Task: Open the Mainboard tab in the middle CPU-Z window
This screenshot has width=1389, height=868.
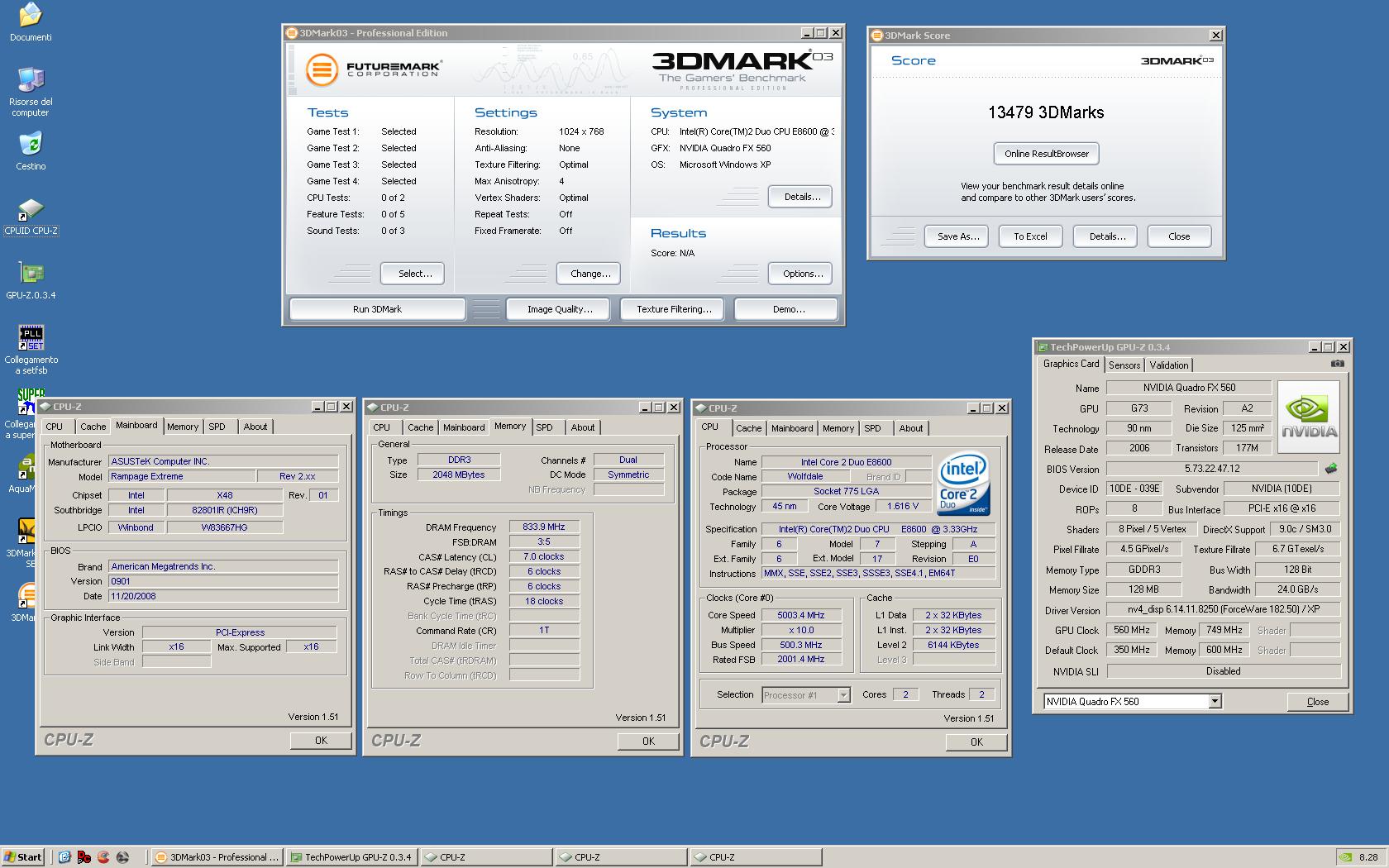Action: pyautogui.click(x=464, y=427)
